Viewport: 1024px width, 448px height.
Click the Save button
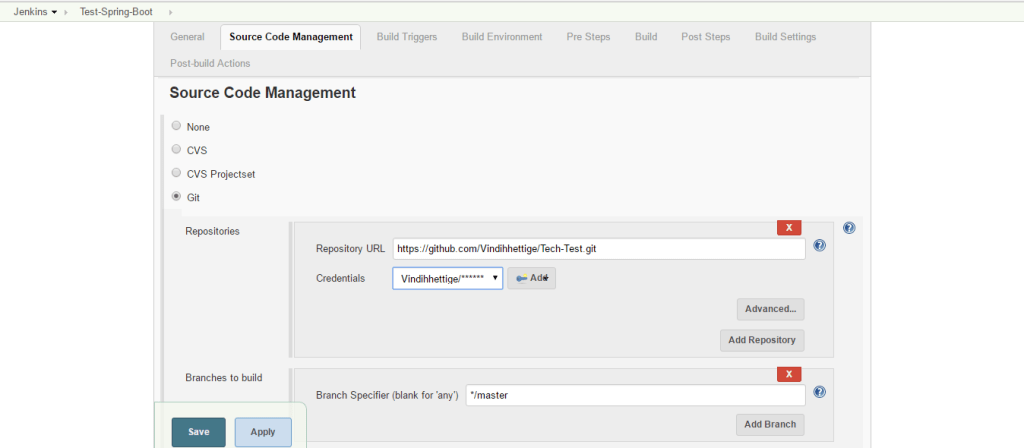(199, 432)
